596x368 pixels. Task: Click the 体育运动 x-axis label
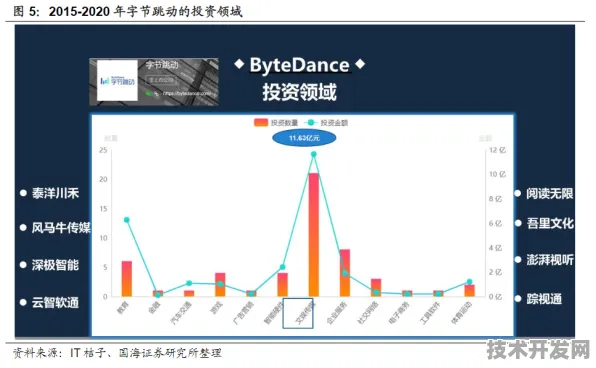click(x=461, y=312)
